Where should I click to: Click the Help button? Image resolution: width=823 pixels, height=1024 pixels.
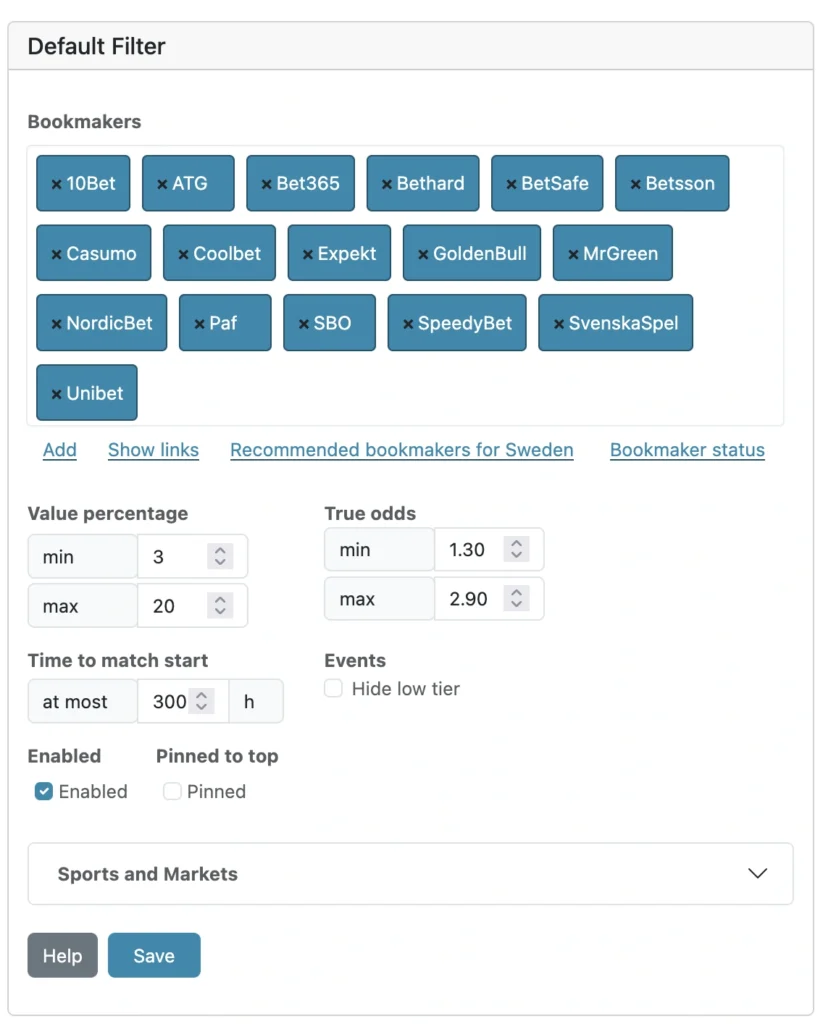[x=63, y=955]
